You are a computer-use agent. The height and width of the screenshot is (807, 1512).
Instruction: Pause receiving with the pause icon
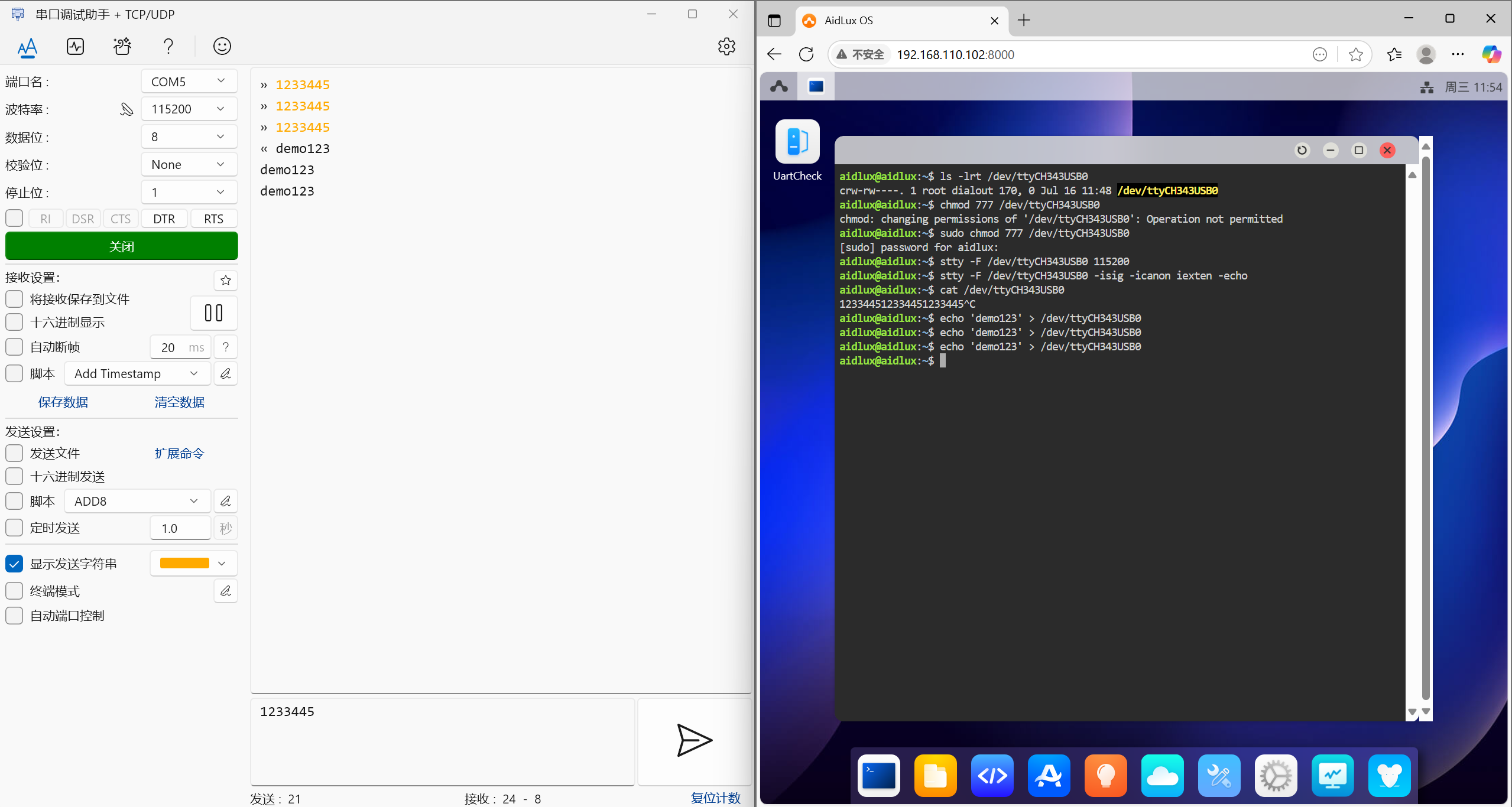(x=213, y=313)
